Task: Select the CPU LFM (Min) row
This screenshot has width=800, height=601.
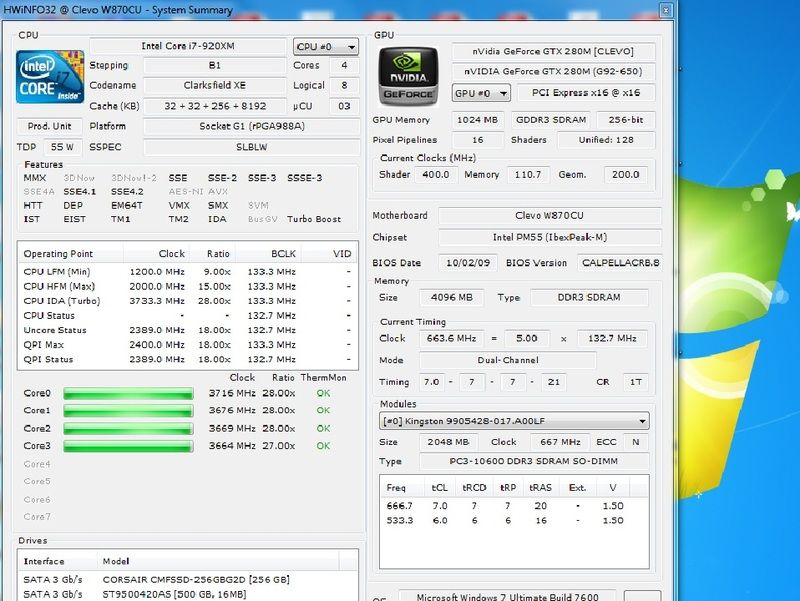Action: pos(187,272)
